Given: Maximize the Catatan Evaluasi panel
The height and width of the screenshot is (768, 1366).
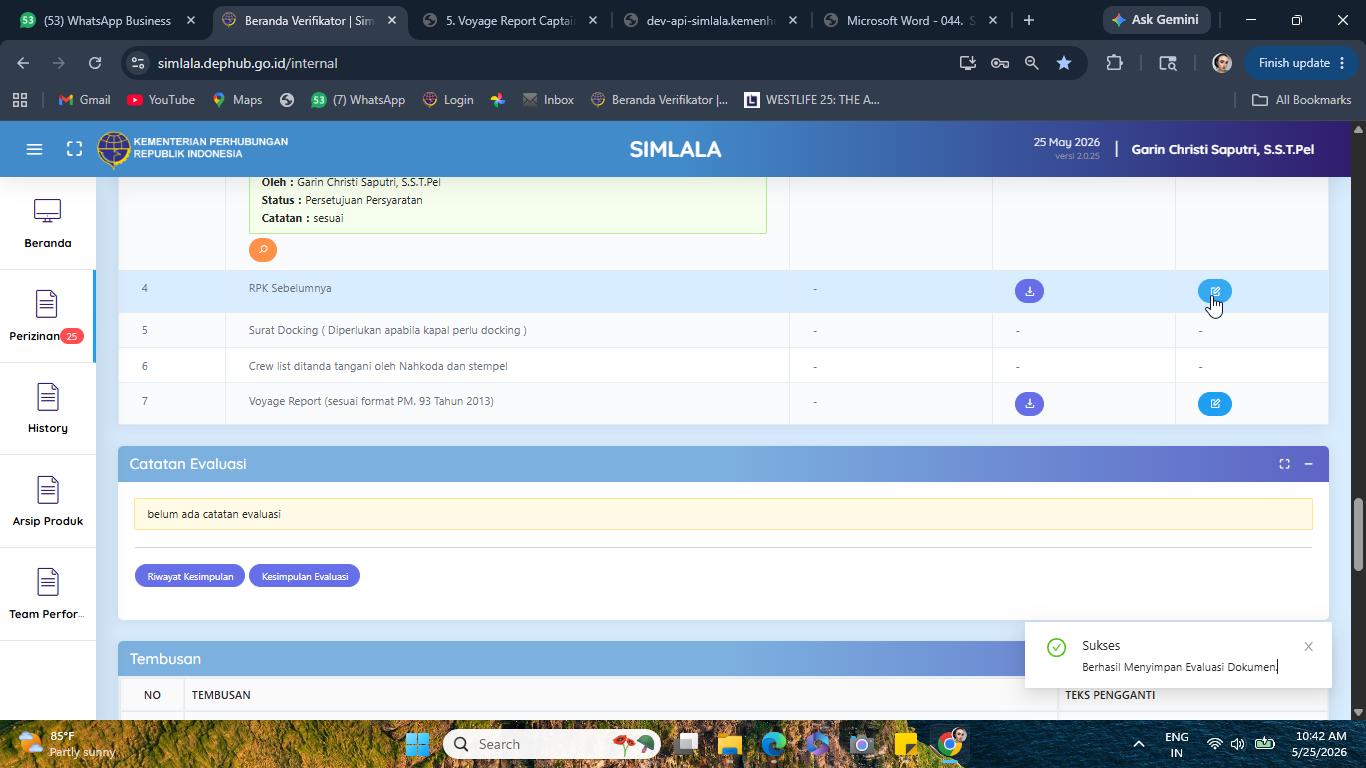Looking at the screenshot, I should point(1284,464).
